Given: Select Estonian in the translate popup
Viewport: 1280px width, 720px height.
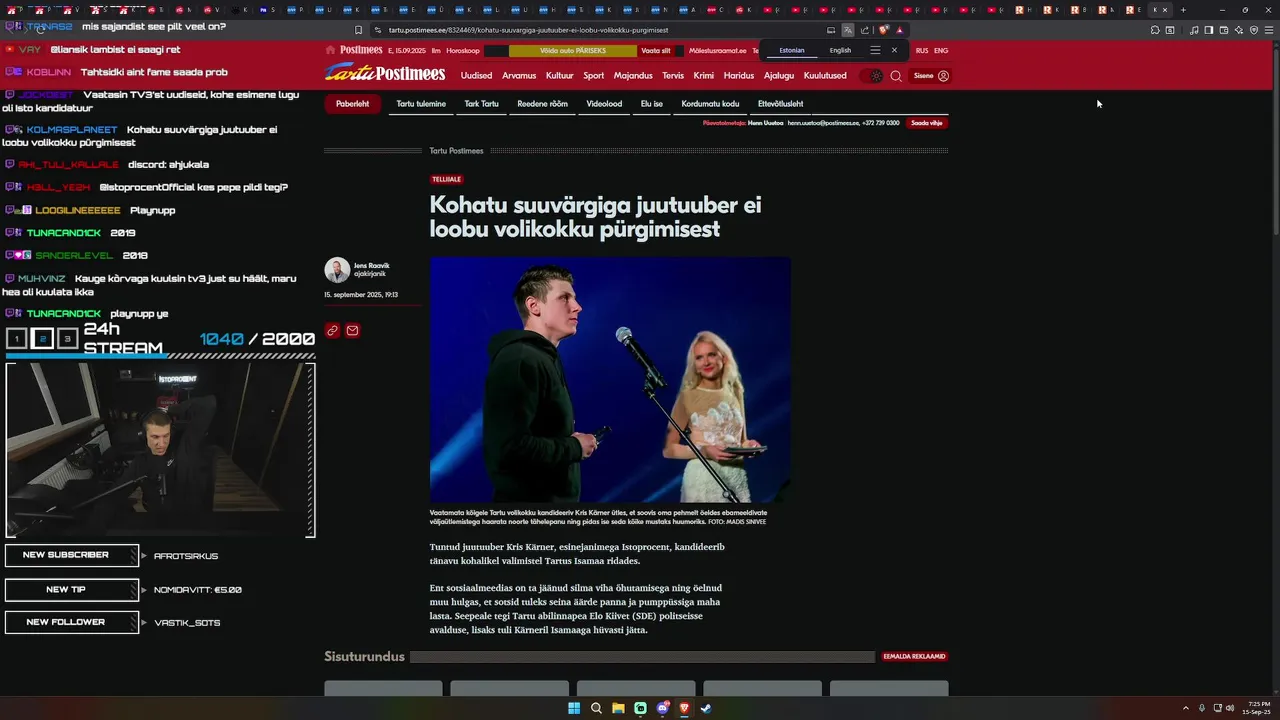Looking at the screenshot, I should tap(792, 50).
